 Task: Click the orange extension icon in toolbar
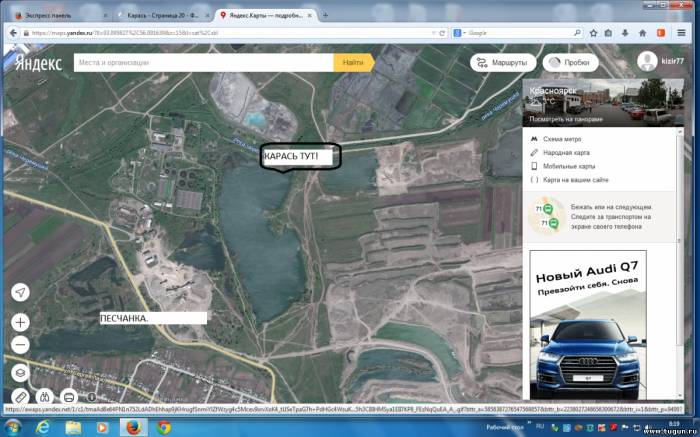[661, 33]
